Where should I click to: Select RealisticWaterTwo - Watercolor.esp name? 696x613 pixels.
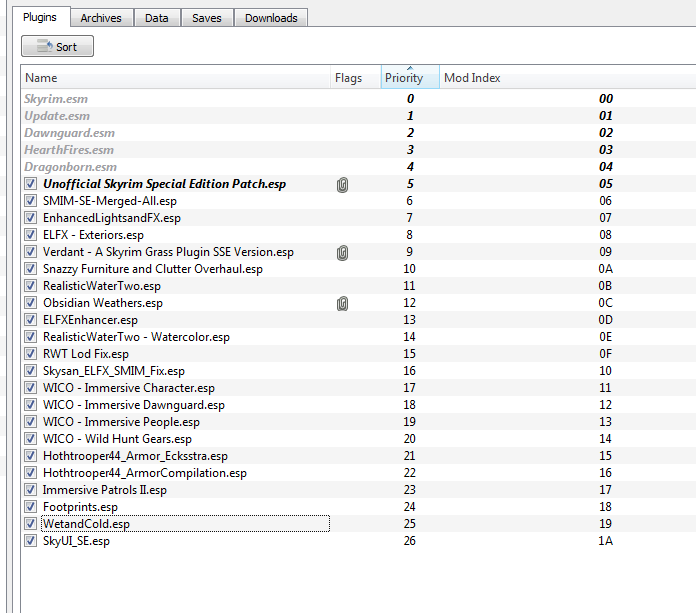click(136, 337)
